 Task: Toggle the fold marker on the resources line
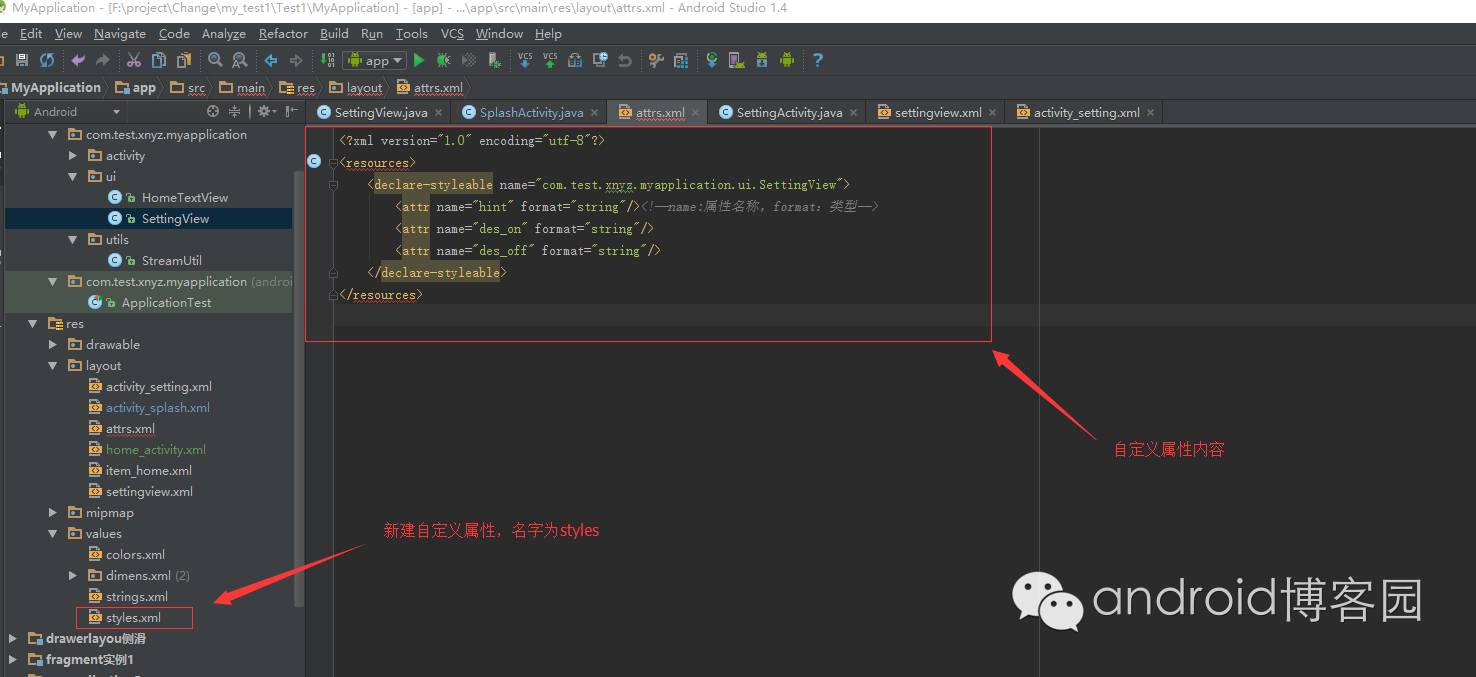tap(334, 162)
